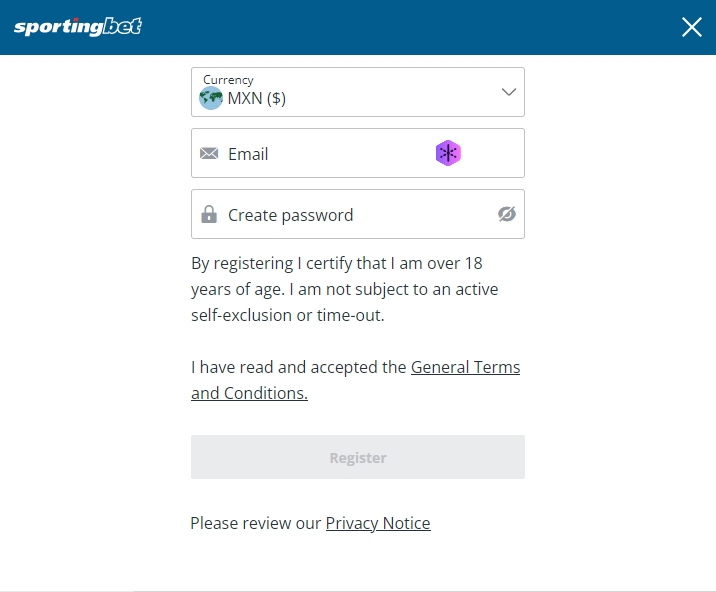Open the Privacy Notice link
The image size is (716, 592).
point(378,523)
